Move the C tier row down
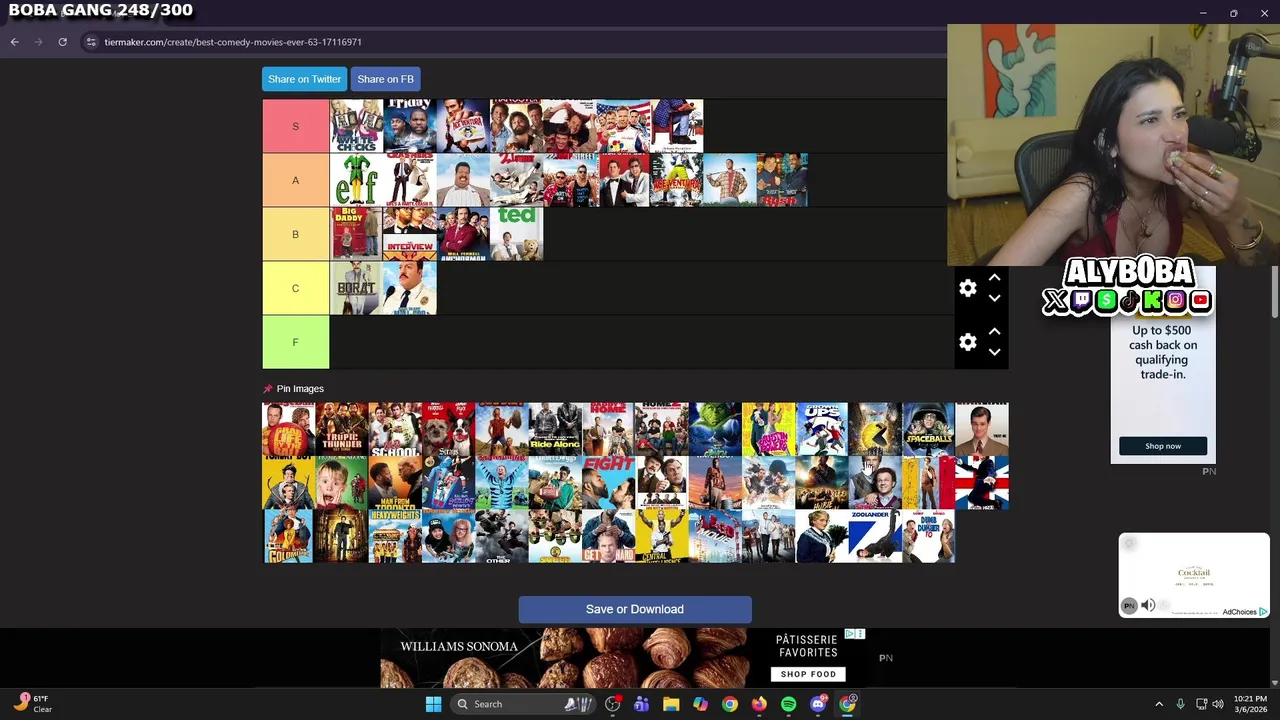This screenshot has height=720, width=1280. point(994,298)
